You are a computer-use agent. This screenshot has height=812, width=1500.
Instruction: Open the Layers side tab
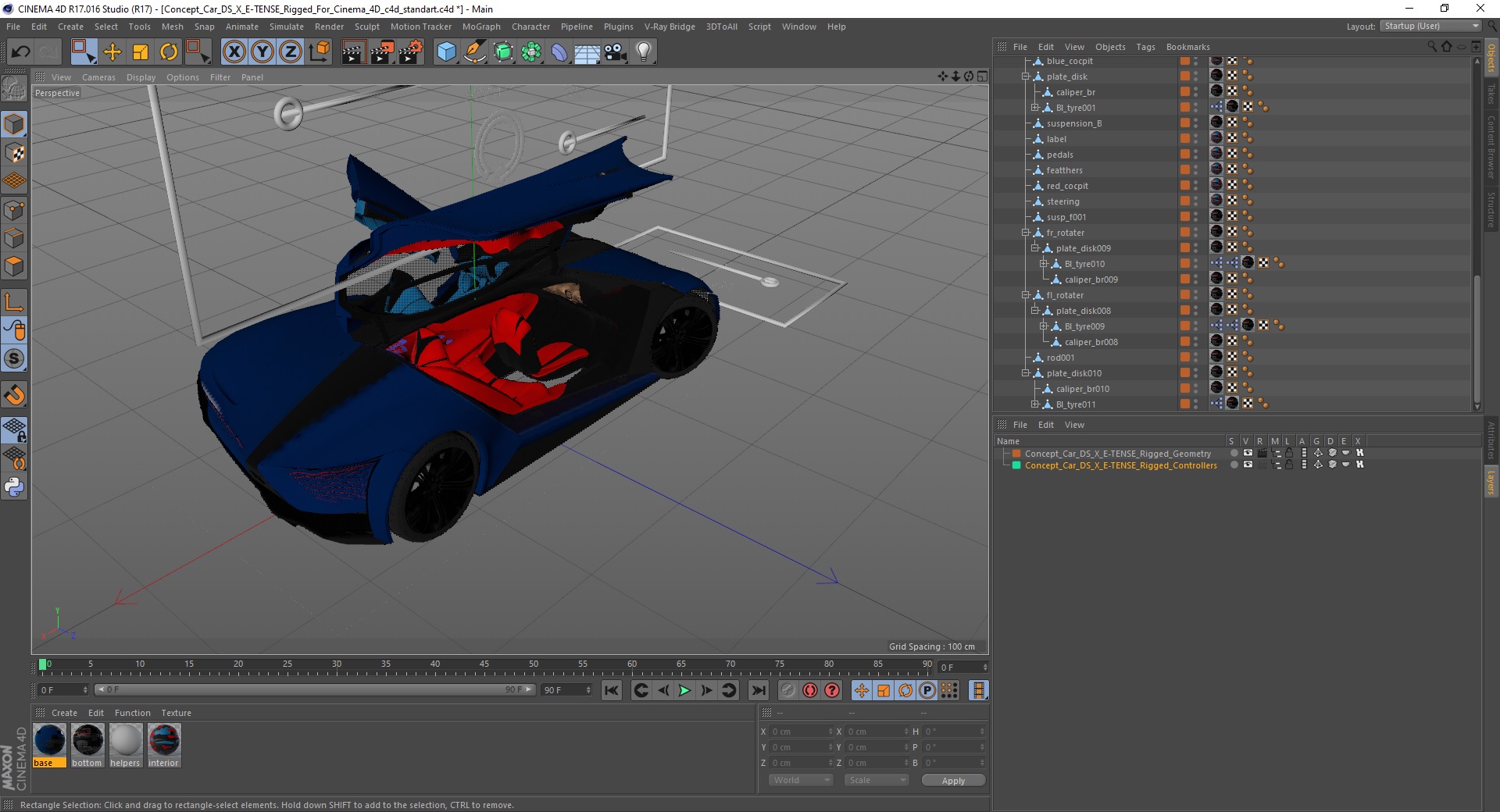pos(1491,482)
